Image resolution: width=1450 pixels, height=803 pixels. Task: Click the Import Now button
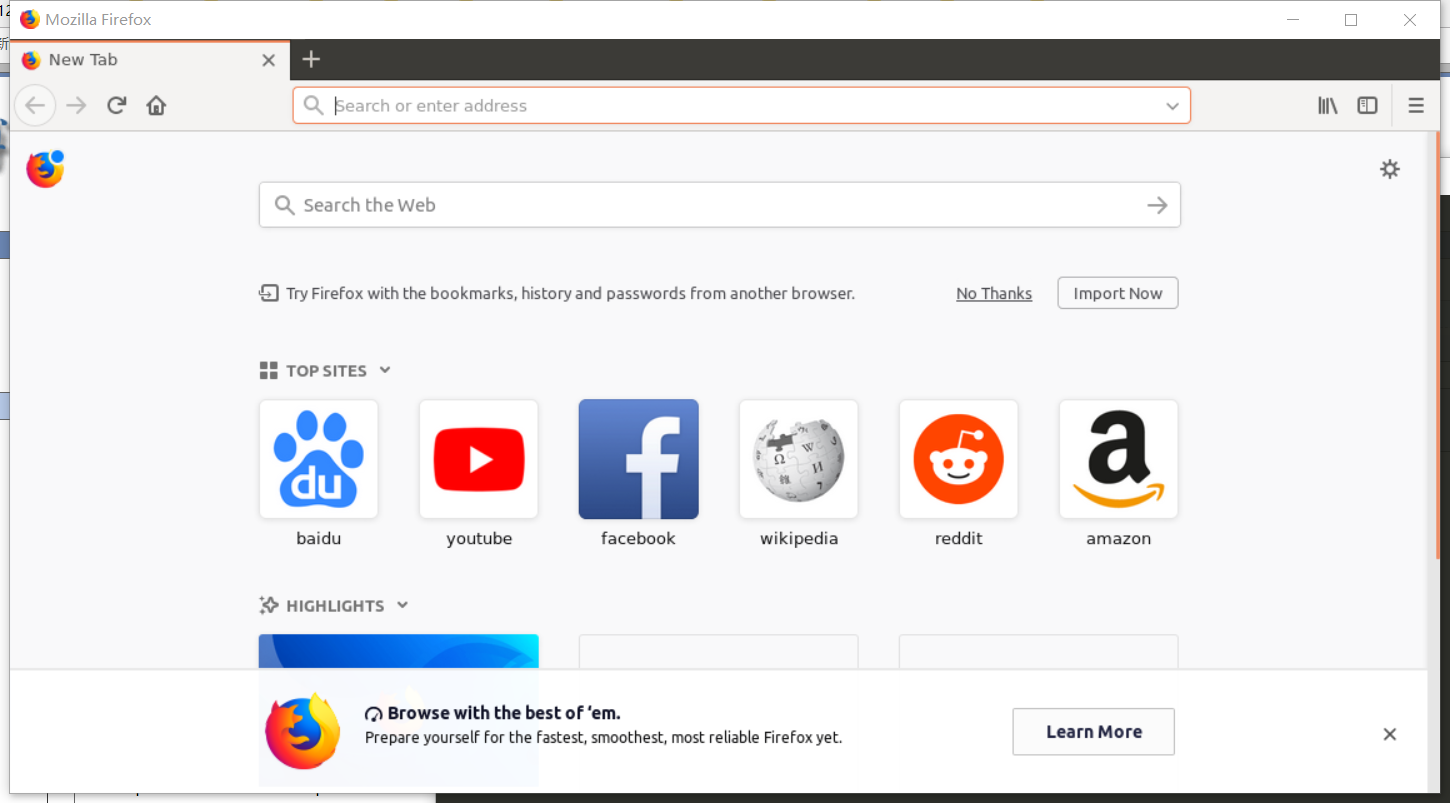pos(1118,293)
